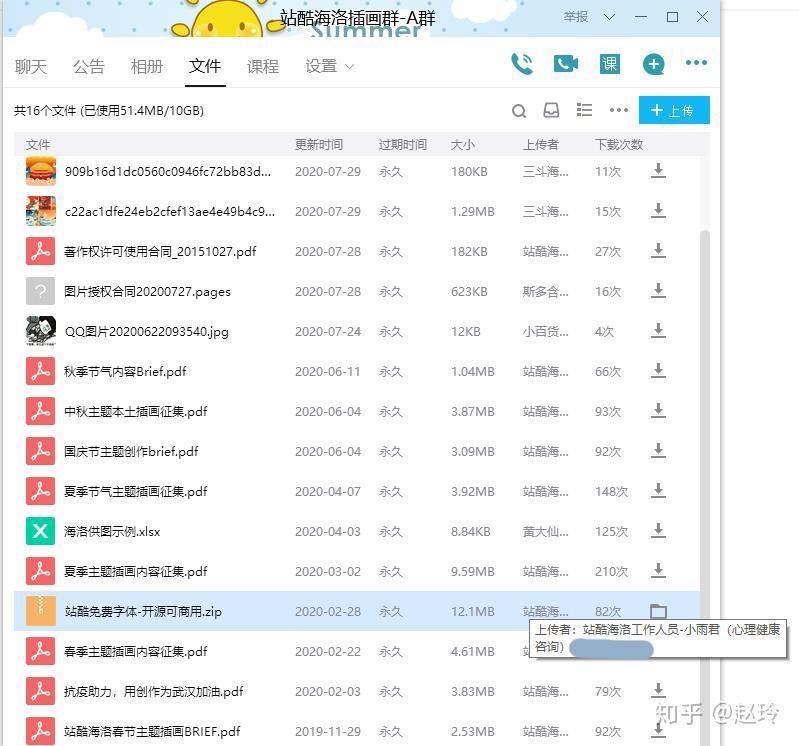Open the 设置 tab

pos(321,66)
